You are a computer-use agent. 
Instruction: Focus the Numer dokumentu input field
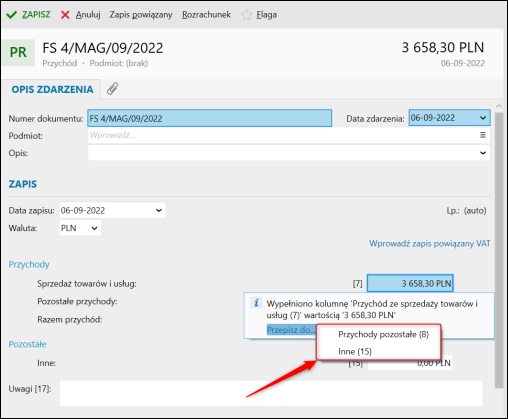tap(210, 118)
